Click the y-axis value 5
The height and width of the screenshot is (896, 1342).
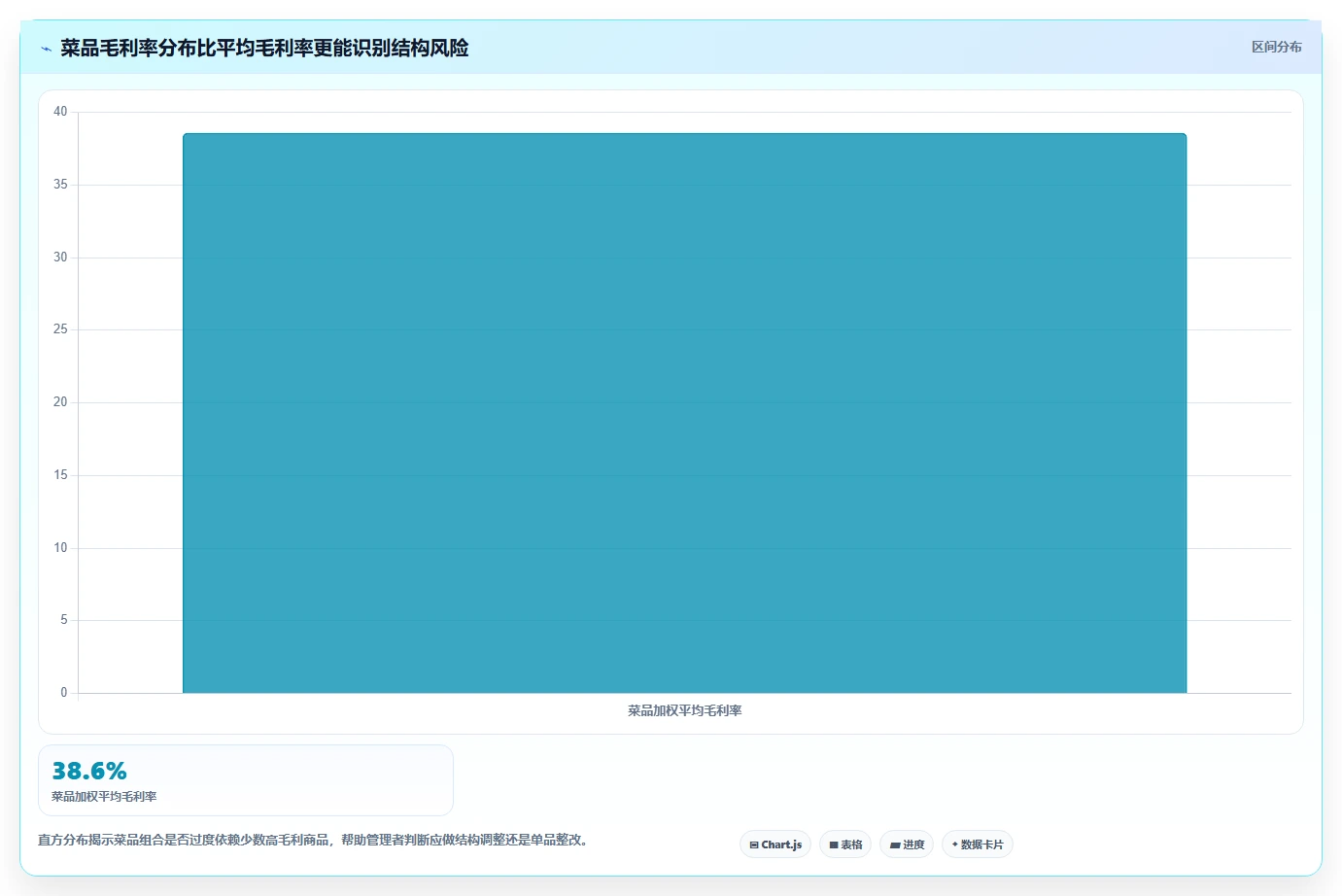click(x=64, y=620)
